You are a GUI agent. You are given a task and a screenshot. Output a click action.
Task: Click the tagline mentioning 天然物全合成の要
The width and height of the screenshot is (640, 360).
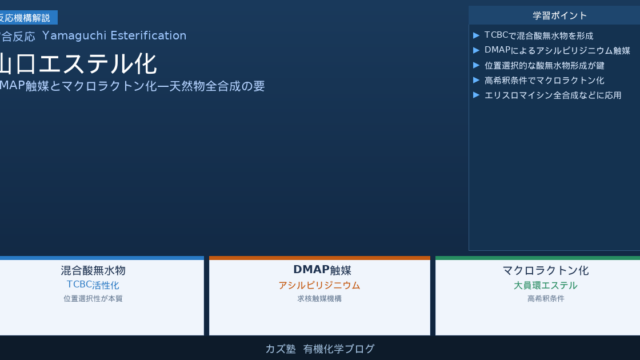pyautogui.click(x=132, y=86)
